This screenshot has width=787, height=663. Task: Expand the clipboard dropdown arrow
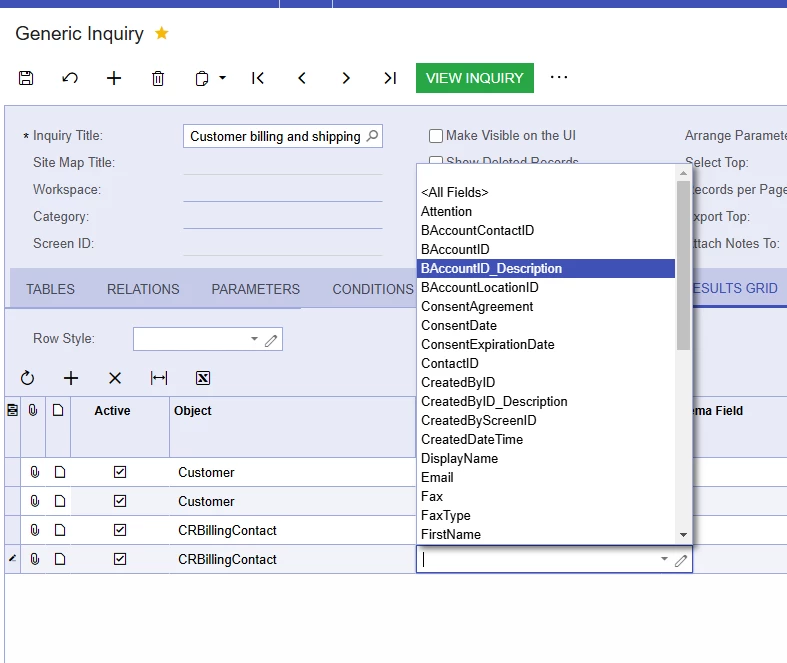pos(223,78)
